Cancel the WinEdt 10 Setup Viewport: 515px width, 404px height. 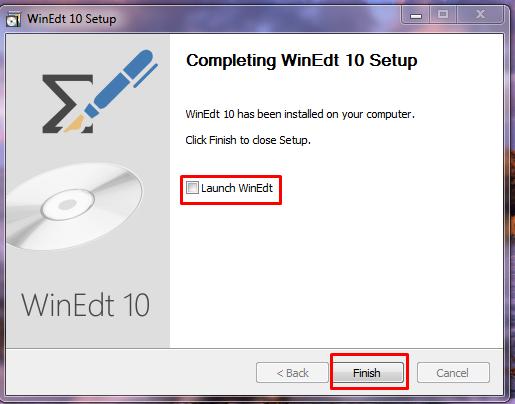tap(453, 373)
